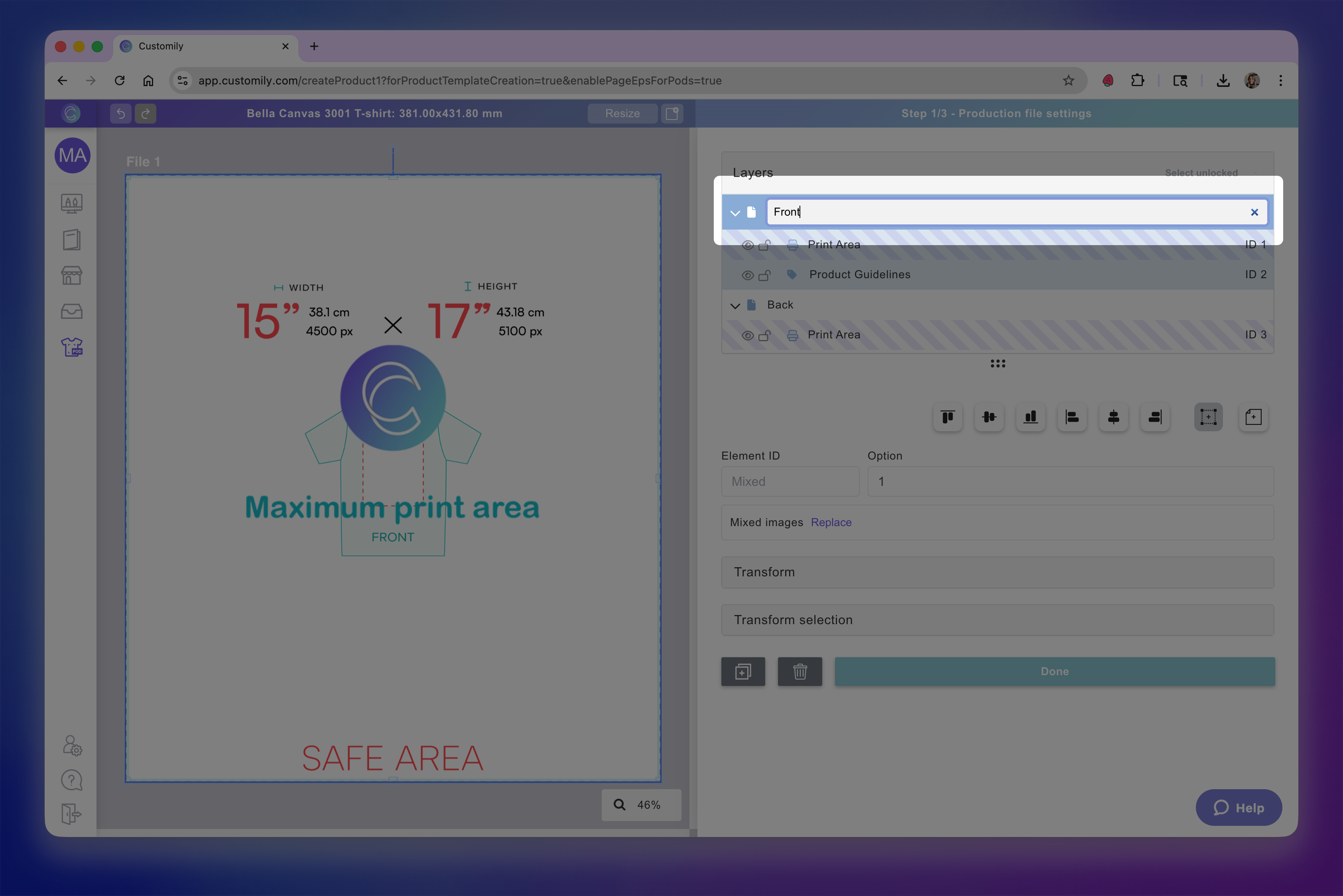Screen dimensions: 1343x896
Task: Click the Replace link for mixed images
Action: (831, 522)
